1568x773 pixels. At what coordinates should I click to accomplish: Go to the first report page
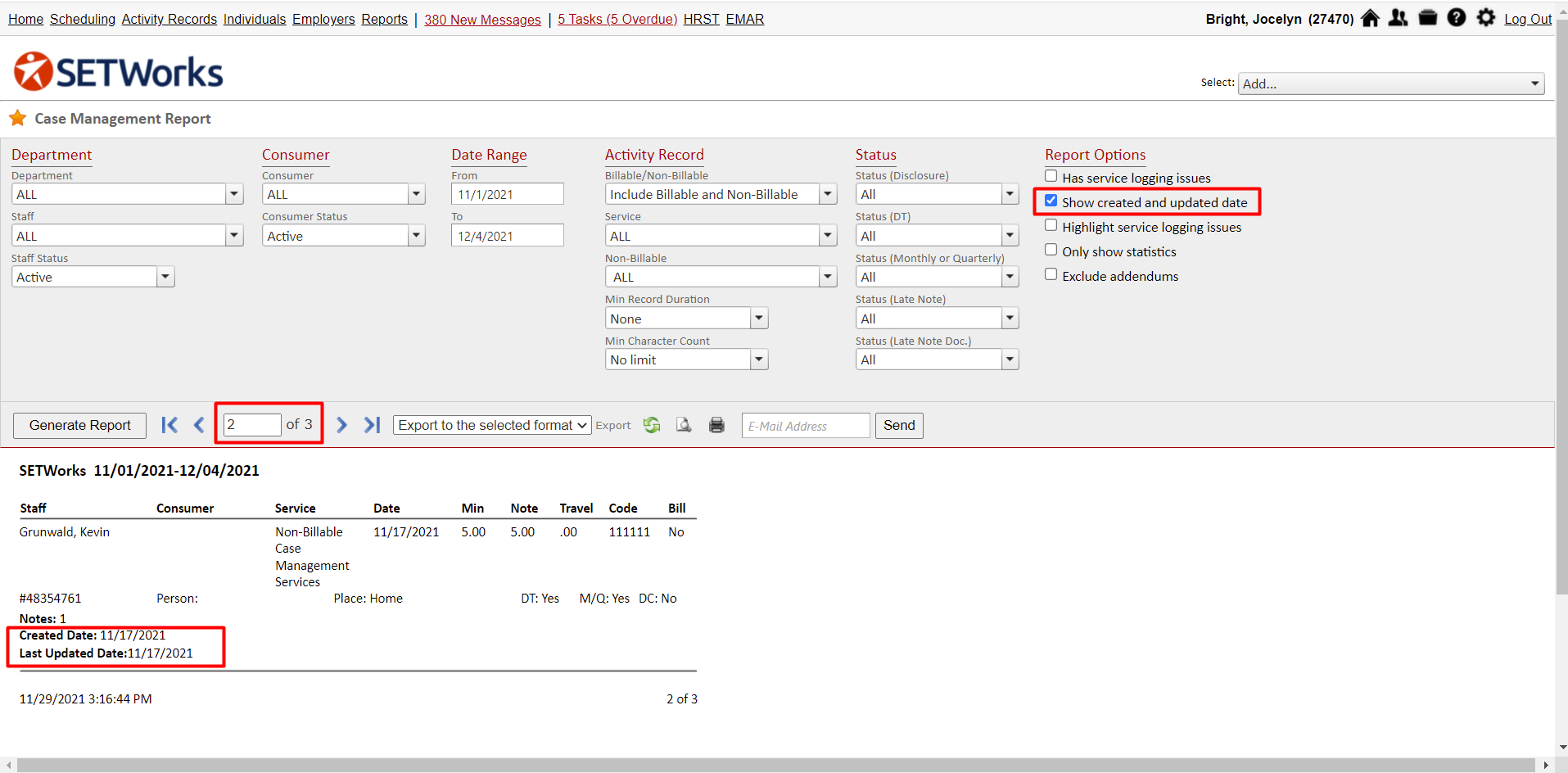pyautogui.click(x=169, y=425)
